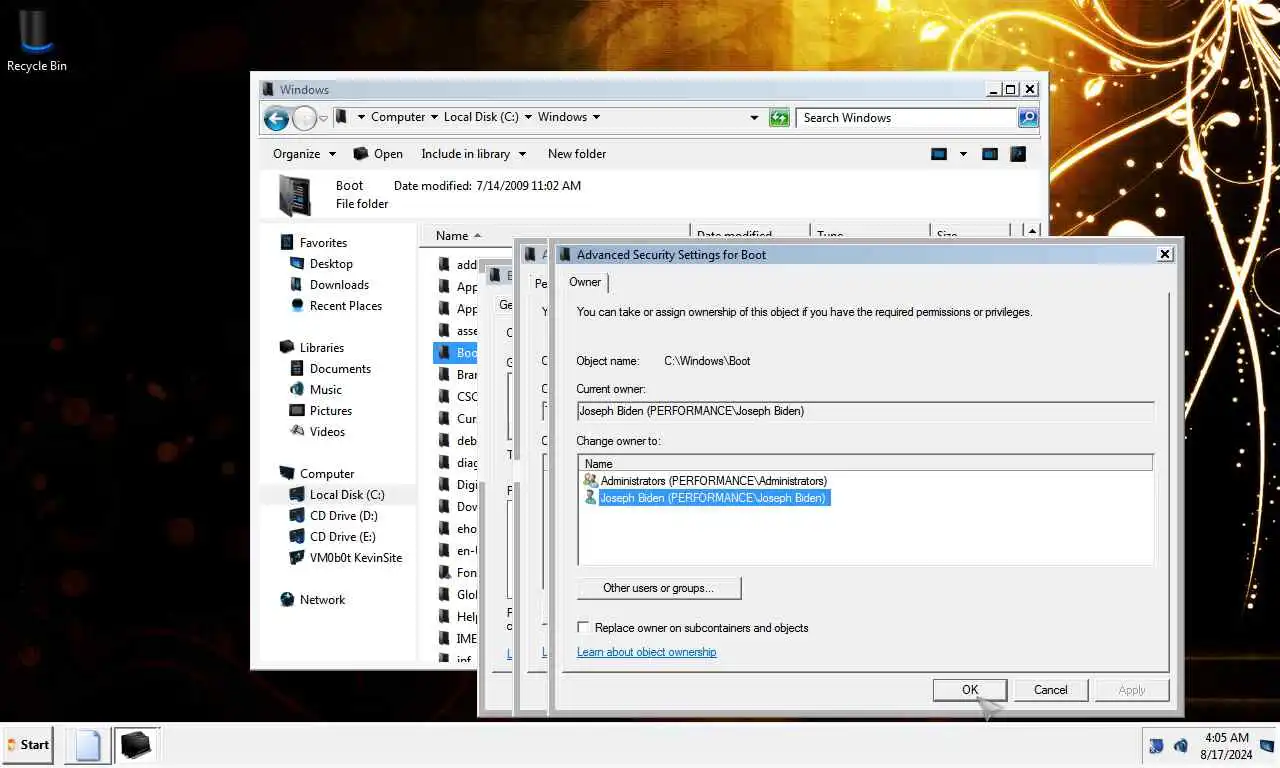Open Recent Places in navigation pane
Viewport: 1280px width, 768px height.
coord(345,306)
